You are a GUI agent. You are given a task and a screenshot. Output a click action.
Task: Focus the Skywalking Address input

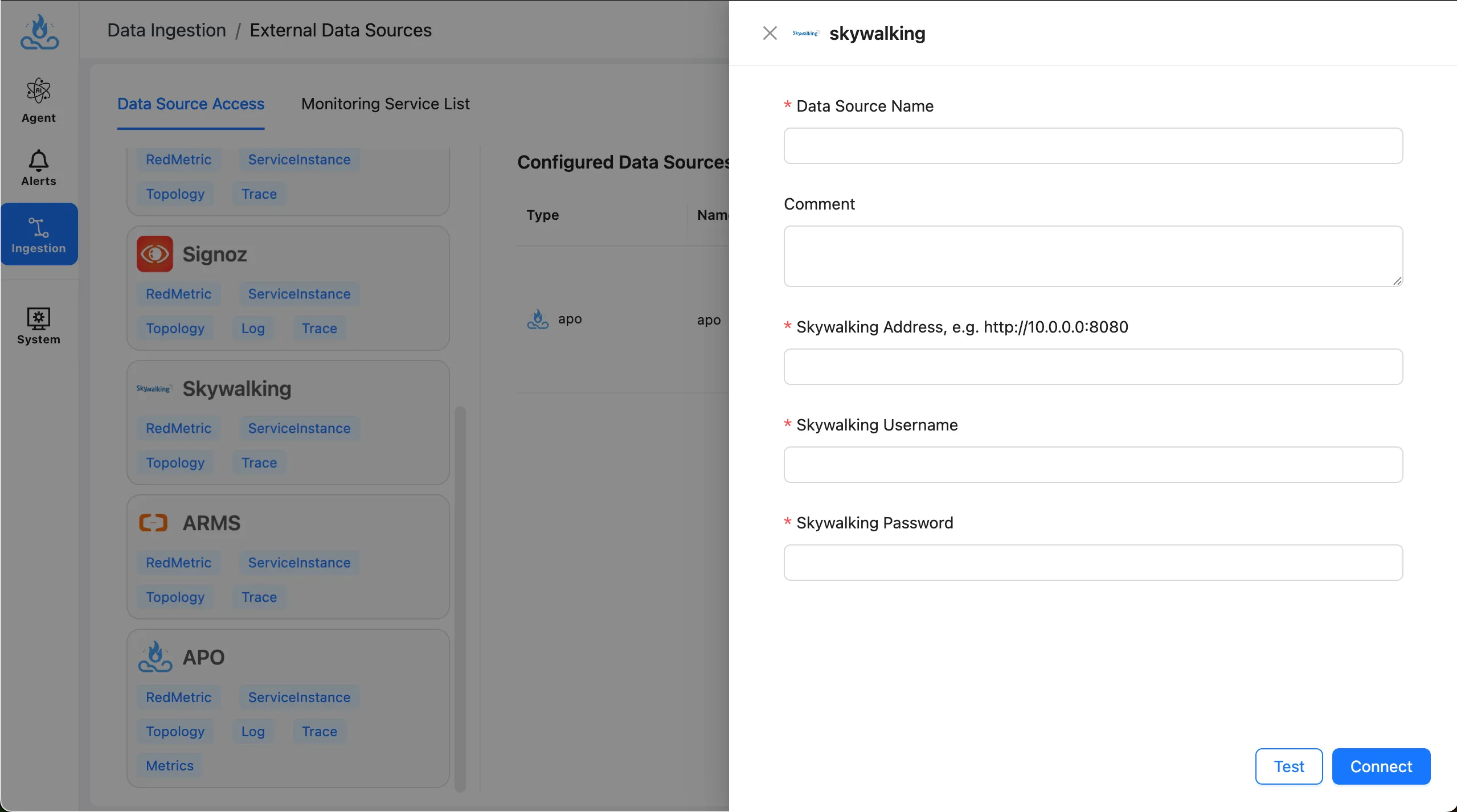point(1092,367)
